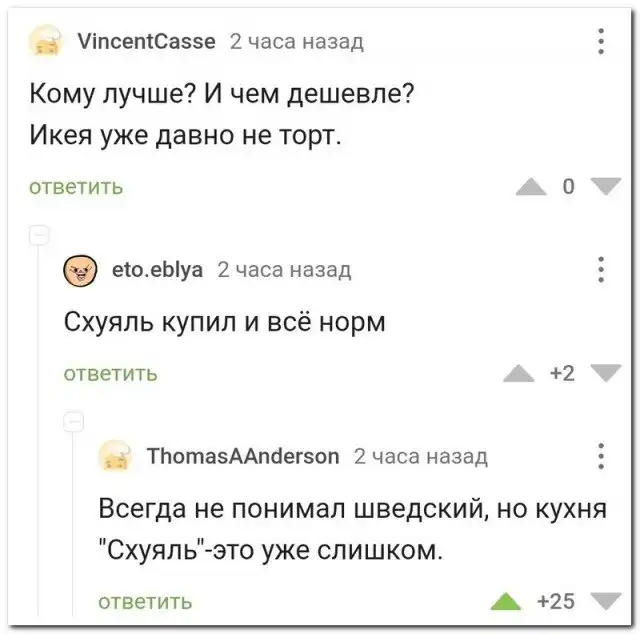Upvote ThomasAAnderson's comment
This screenshot has height=634, width=640.
pyautogui.click(x=505, y=601)
